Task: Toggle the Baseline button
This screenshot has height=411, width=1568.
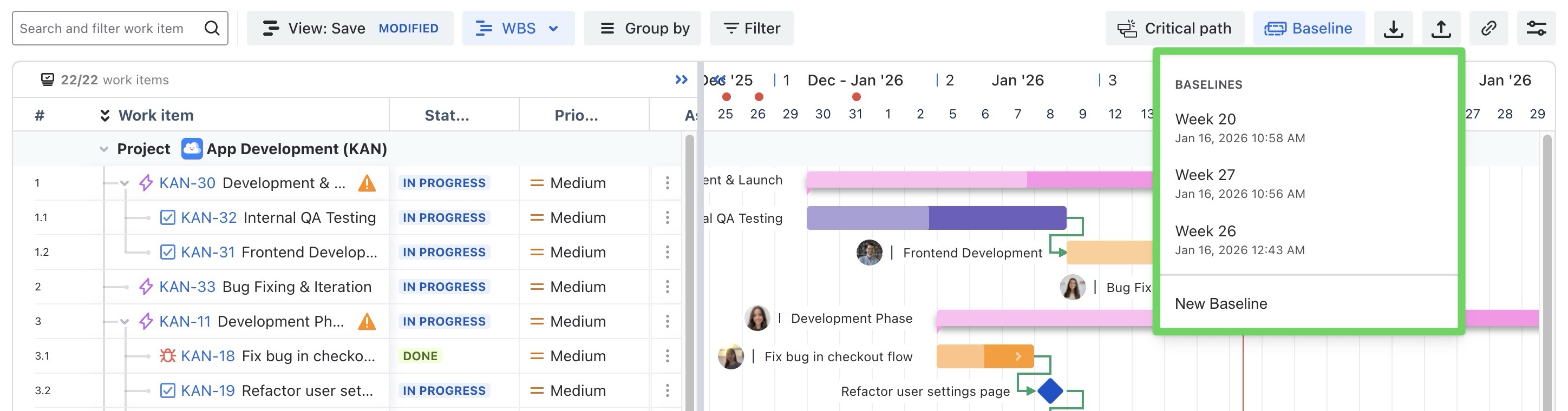Action: 1308,29
